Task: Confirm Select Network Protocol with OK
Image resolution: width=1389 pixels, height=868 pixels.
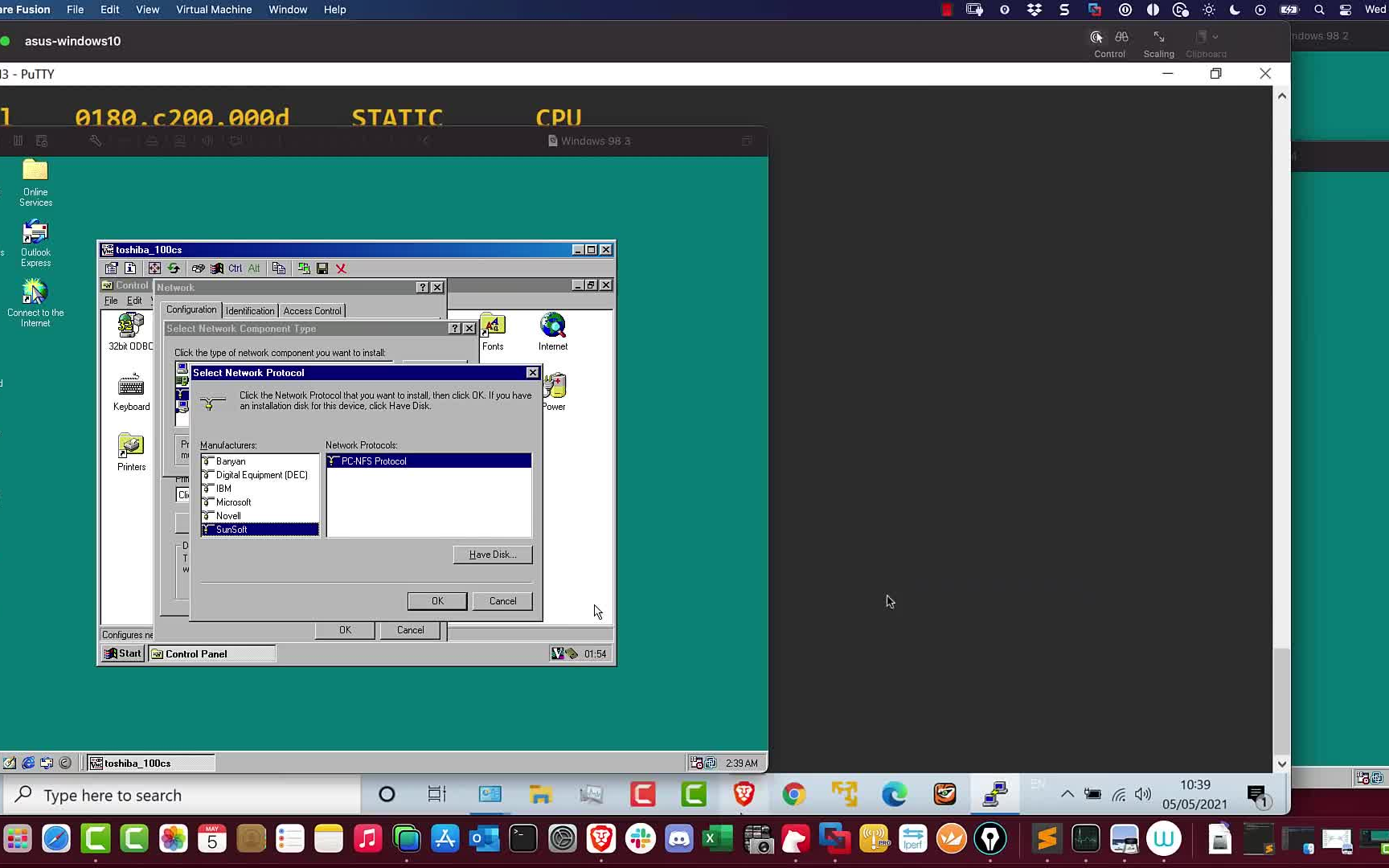Action: (x=437, y=601)
